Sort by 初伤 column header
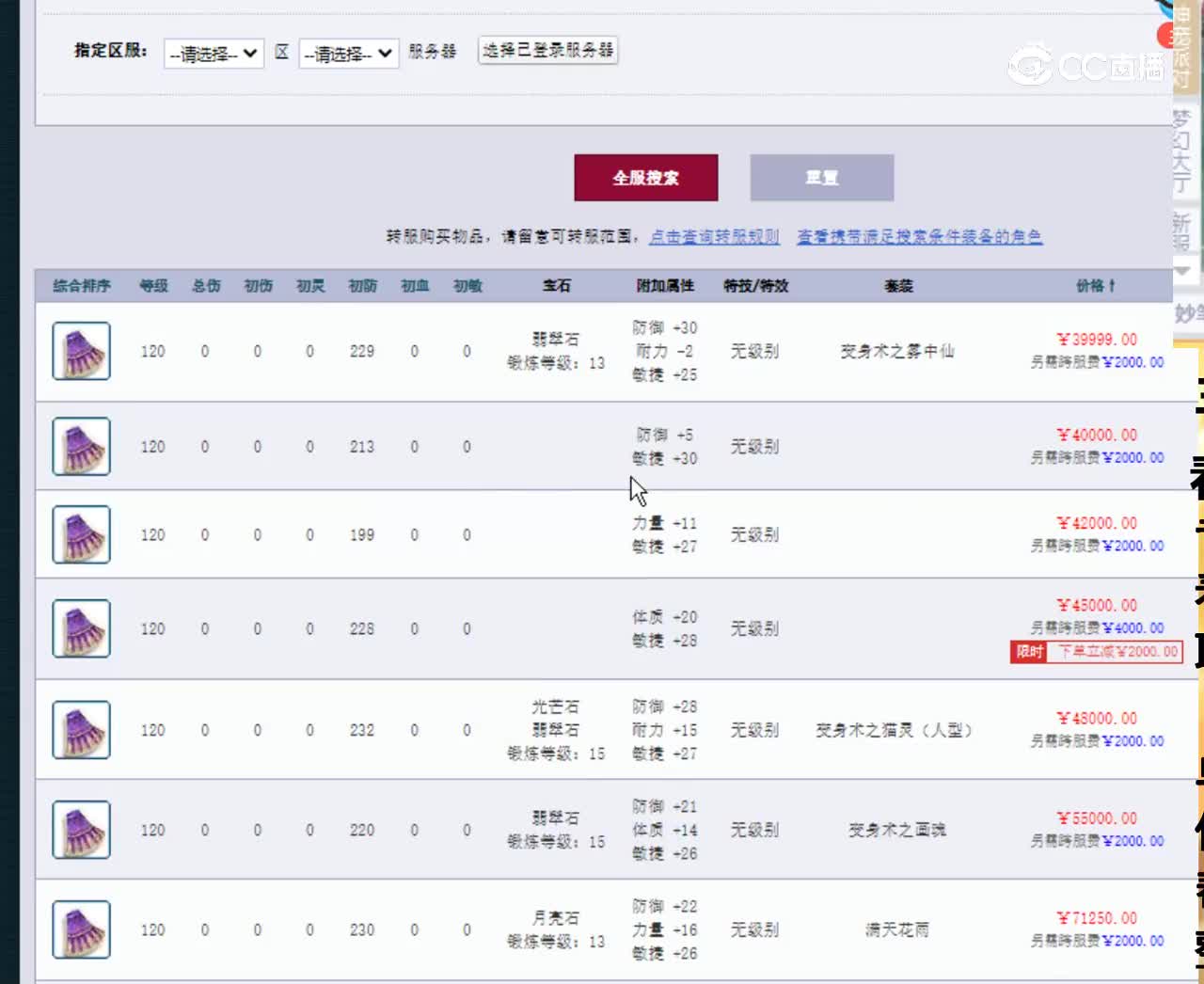The image size is (1204, 984). [x=258, y=286]
